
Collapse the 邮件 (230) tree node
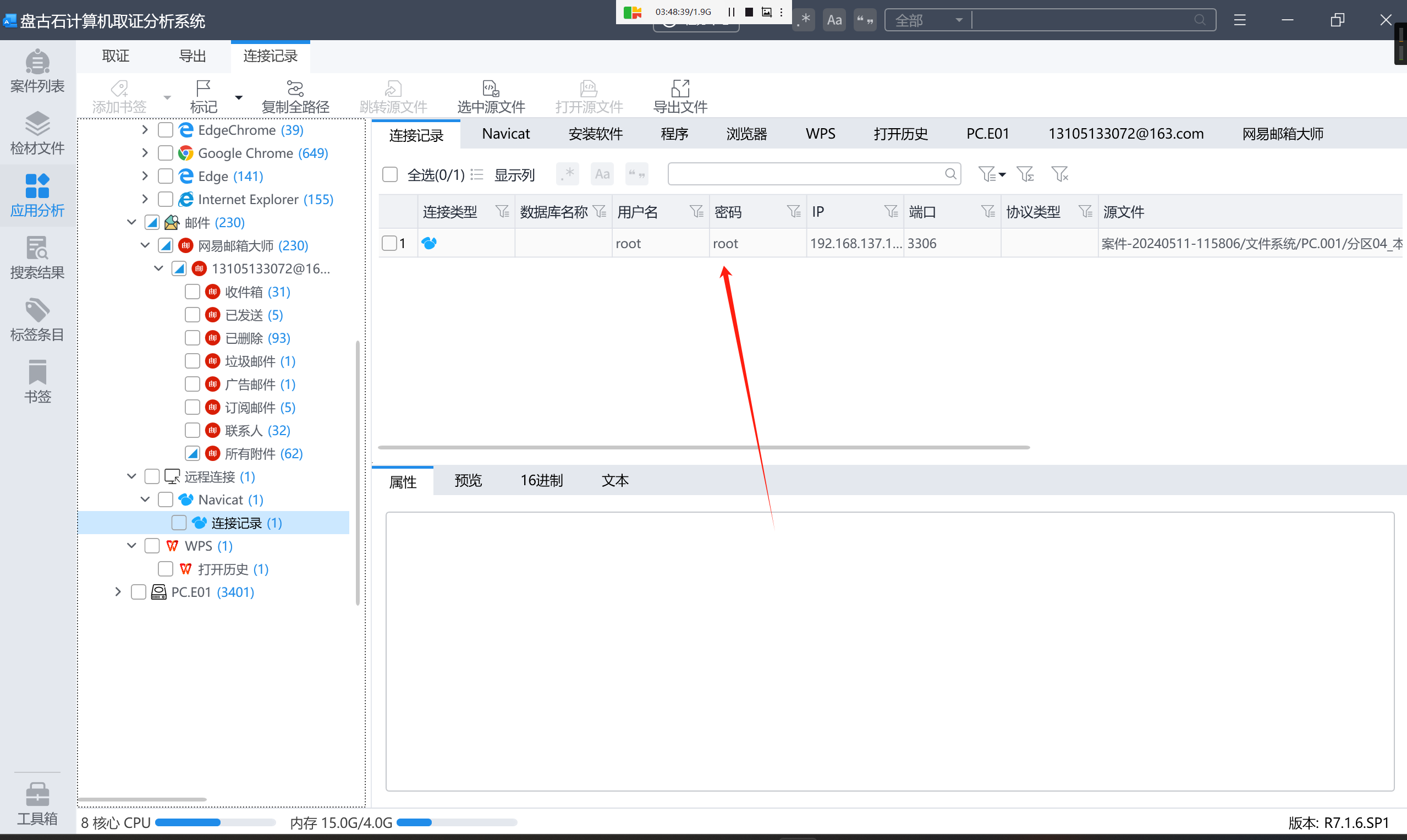tap(131, 222)
